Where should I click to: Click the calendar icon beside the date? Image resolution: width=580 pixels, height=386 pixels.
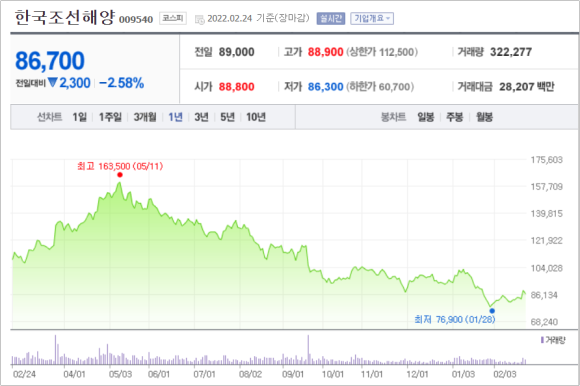[199, 19]
